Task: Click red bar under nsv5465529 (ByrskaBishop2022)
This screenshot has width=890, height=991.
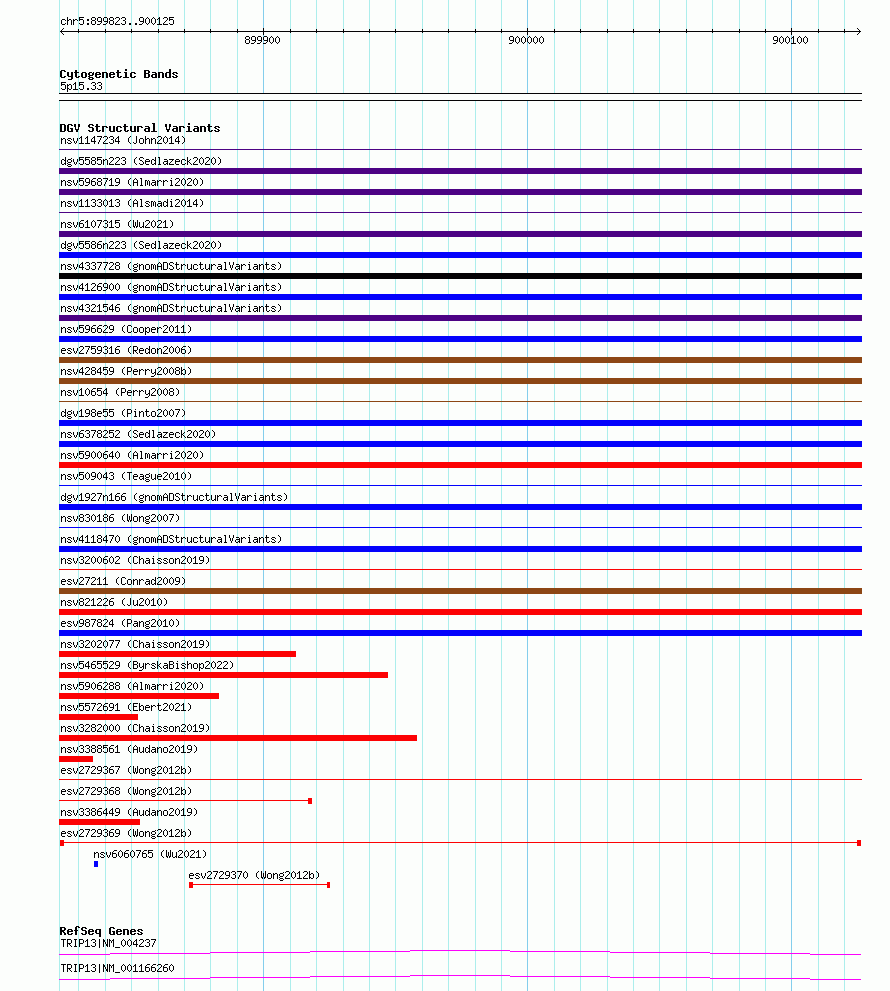Action: pos(224,675)
